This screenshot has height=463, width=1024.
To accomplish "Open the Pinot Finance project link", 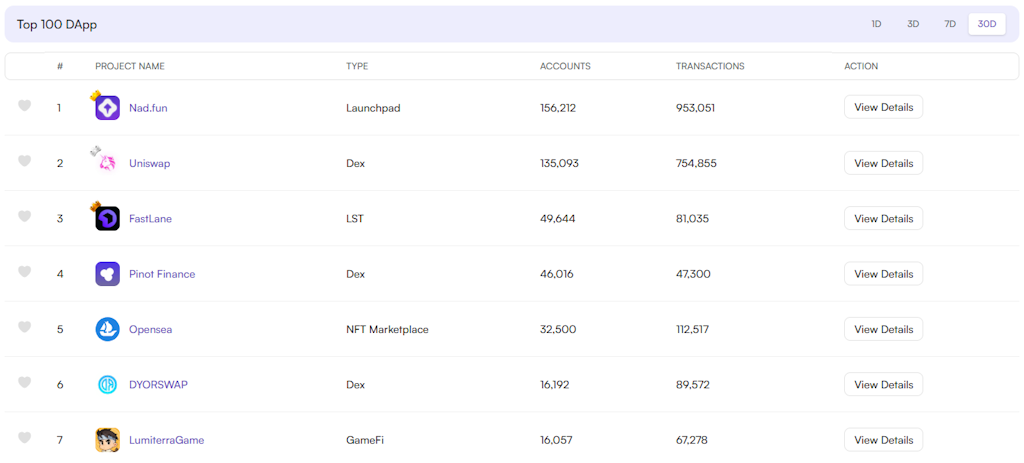I will [x=162, y=274].
